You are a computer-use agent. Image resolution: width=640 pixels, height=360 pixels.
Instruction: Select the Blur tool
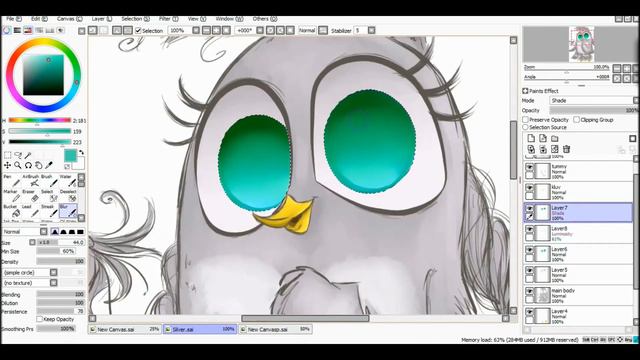click(x=68, y=211)
